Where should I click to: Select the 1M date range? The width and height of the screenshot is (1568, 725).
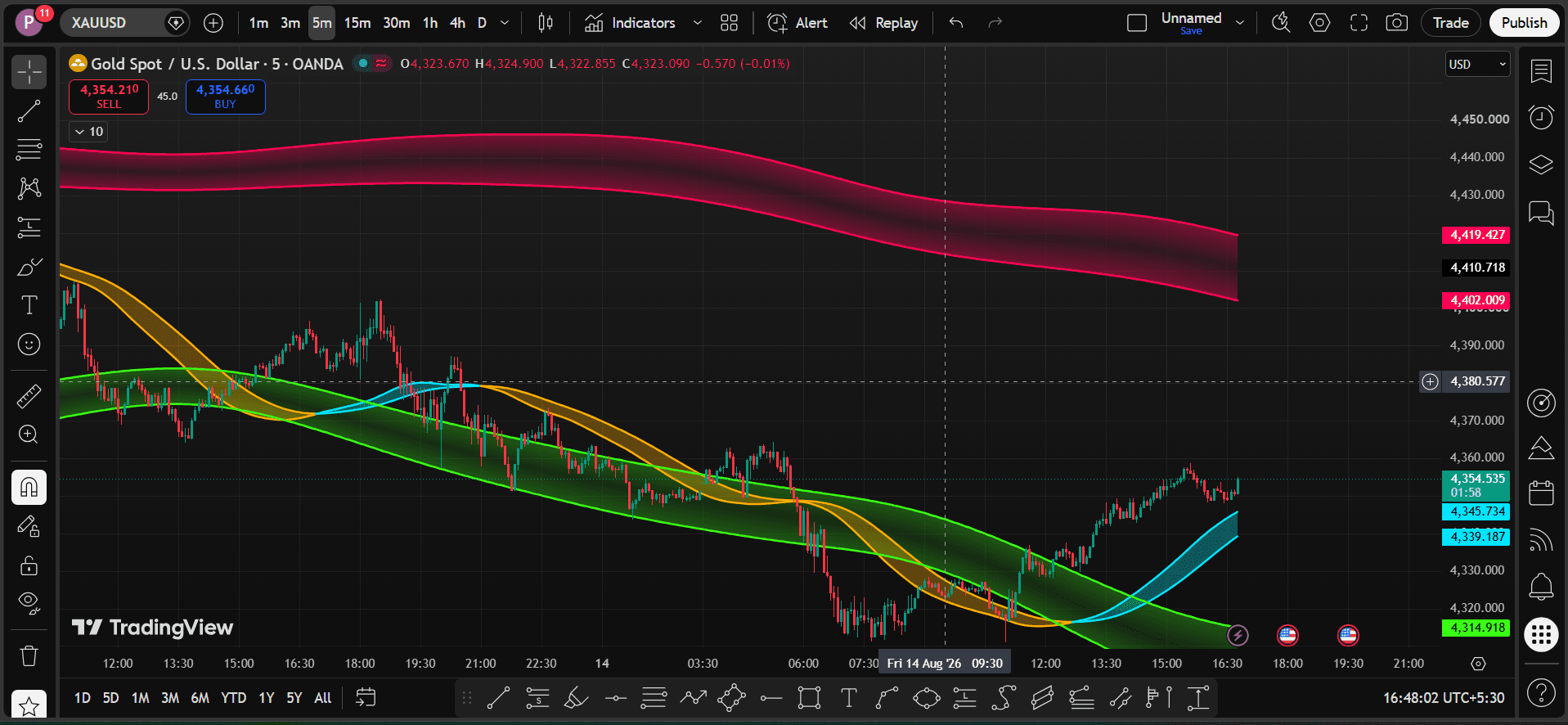141,698
